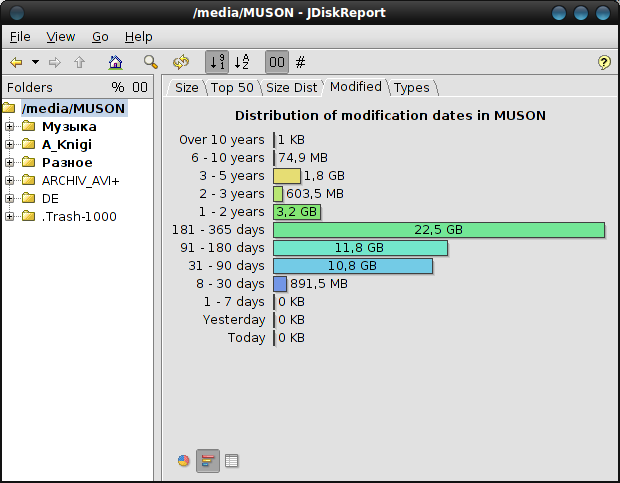Go up one folder level
The image size is (620, 483).
(x=79, y=62)
